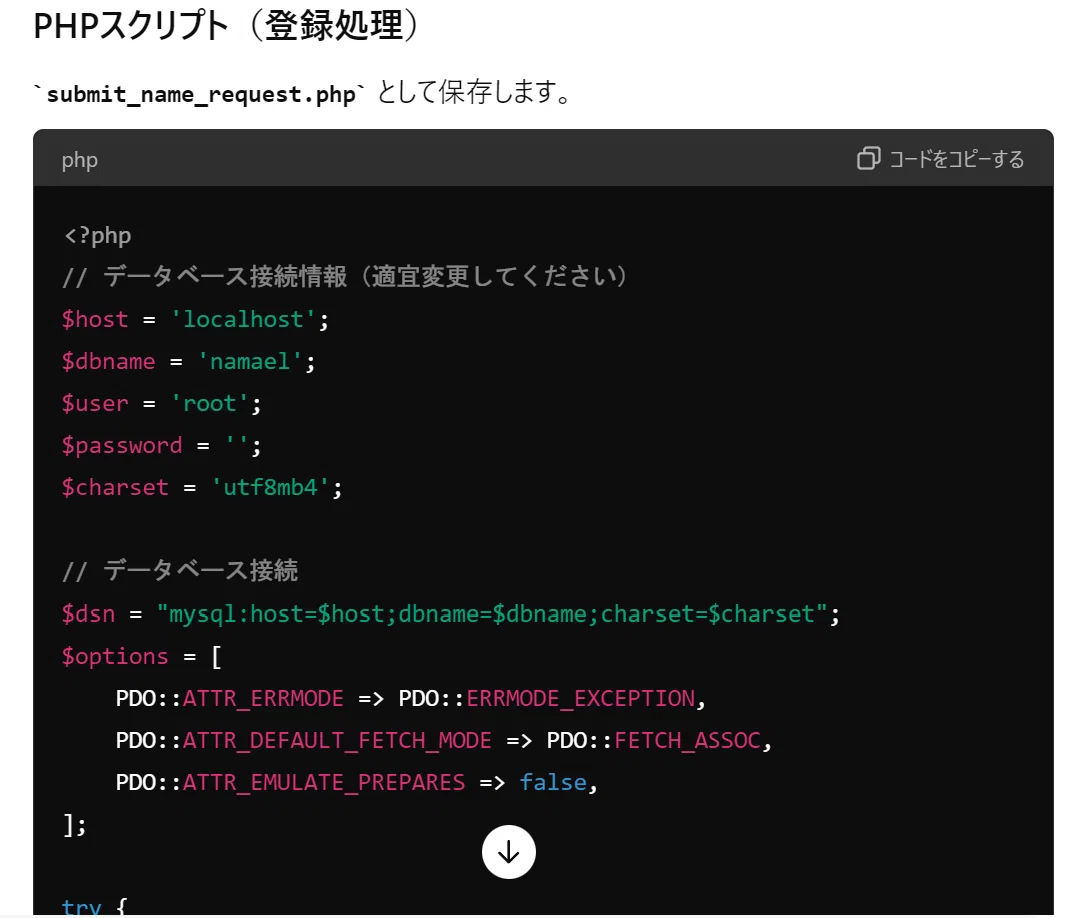Screen dimensions: 1076x918
Task: Click the $dsn variable
Action: 89,614
